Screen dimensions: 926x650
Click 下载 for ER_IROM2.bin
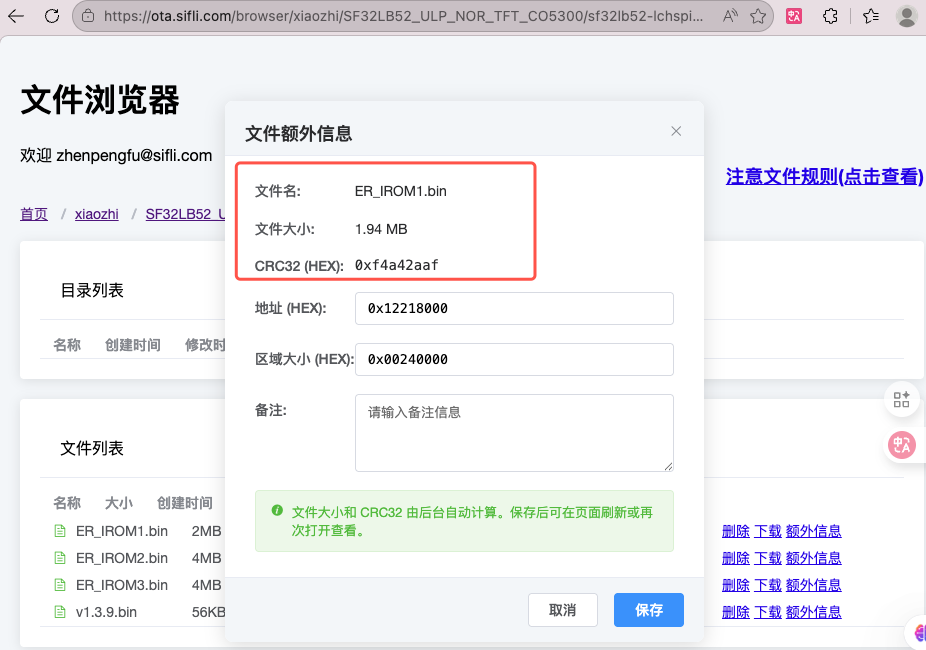[768, 558]
